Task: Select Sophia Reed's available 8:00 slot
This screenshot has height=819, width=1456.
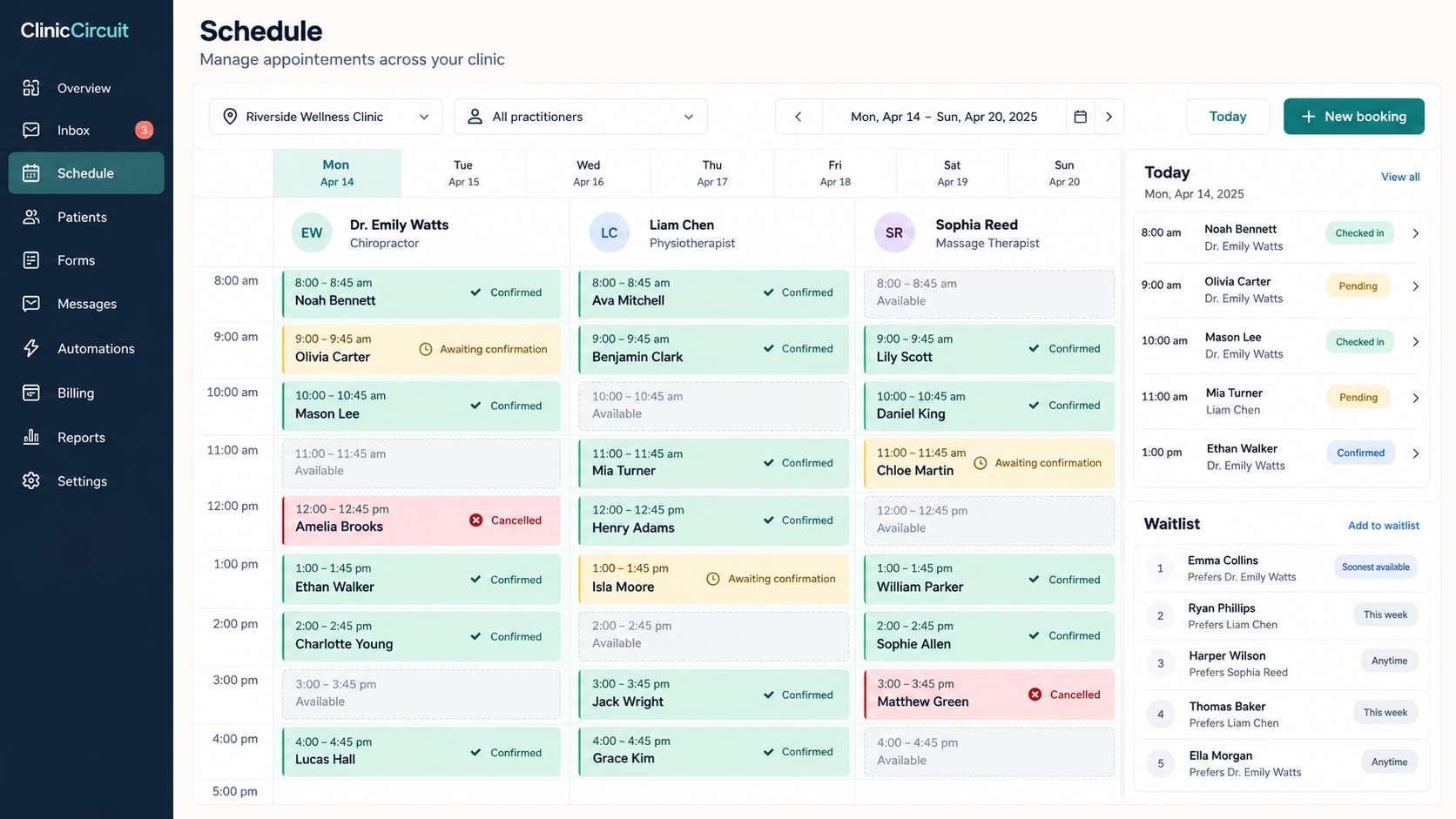Action: coord(989,293)
